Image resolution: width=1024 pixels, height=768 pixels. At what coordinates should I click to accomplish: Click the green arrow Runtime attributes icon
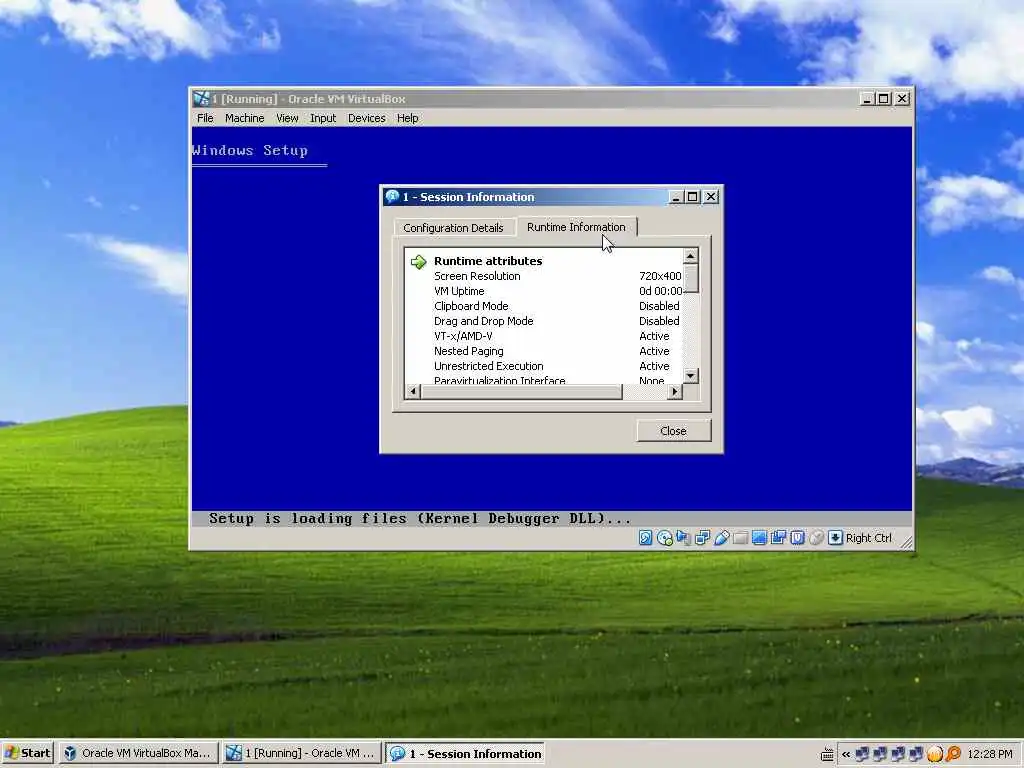419,262
